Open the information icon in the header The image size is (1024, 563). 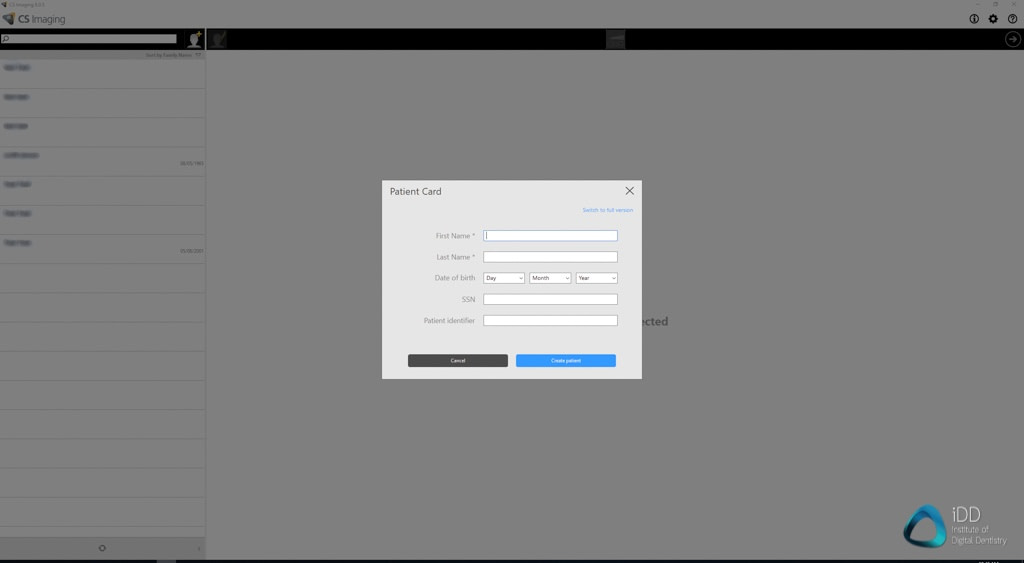[x=974, y=19]
